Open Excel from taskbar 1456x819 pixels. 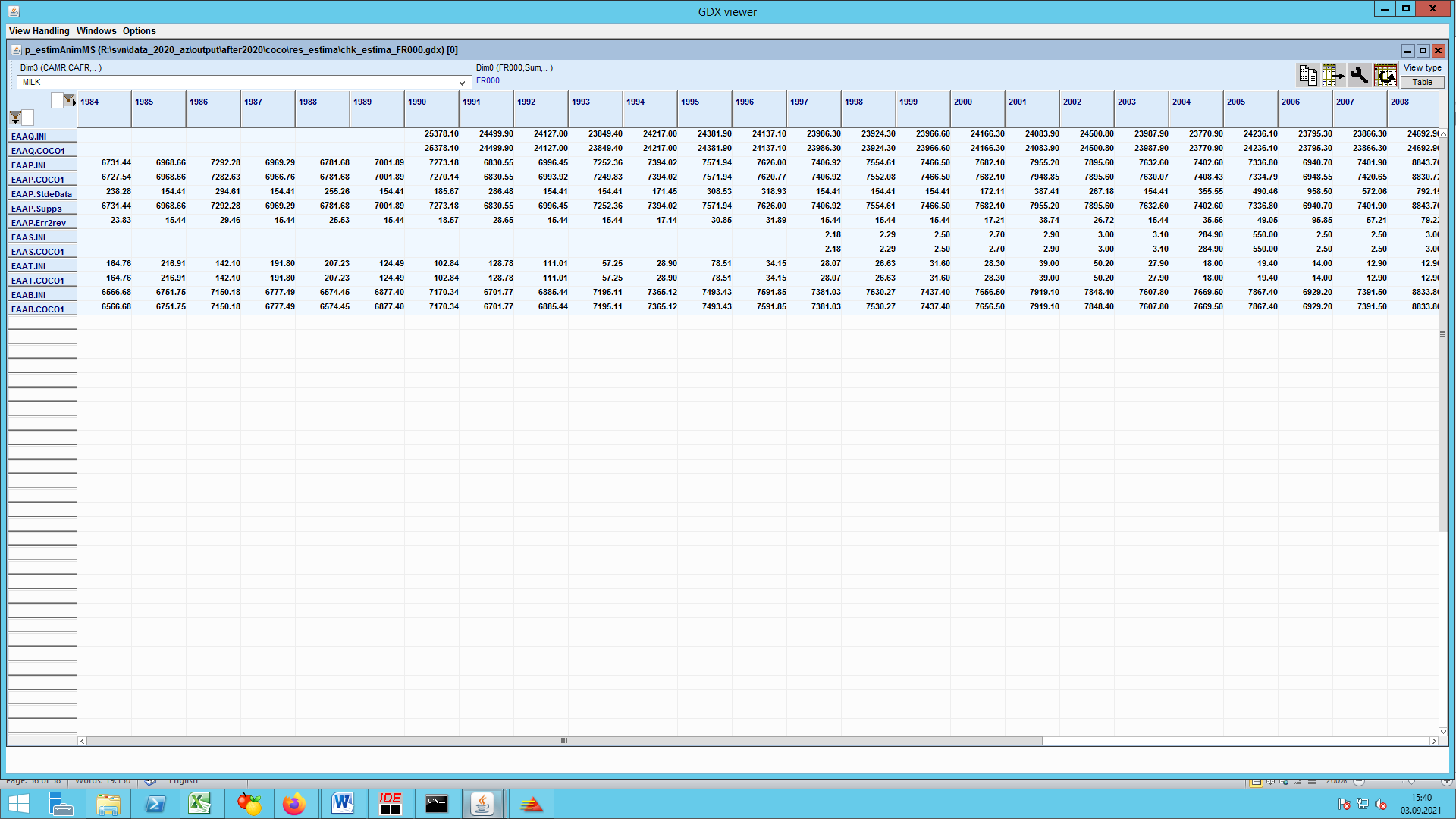[200, 804]
